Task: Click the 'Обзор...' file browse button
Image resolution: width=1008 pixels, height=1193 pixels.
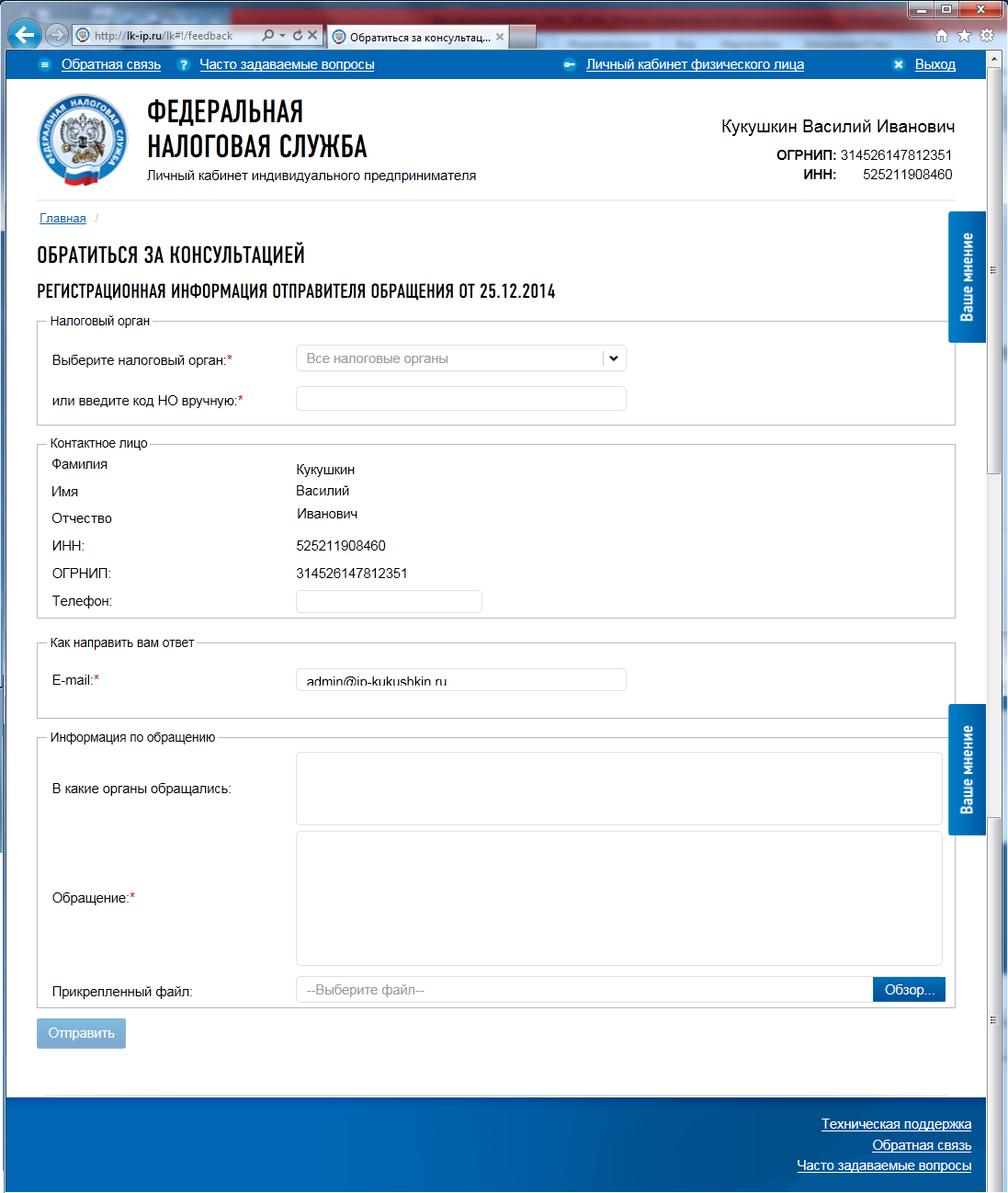Action: (x=909, y=989)
